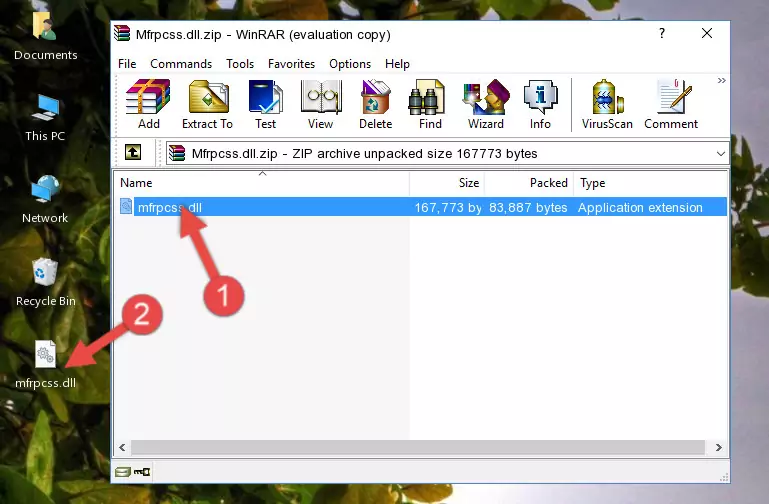Open the Favorites menu
Viewport: 769px width, 504px height.
point(291,64)
